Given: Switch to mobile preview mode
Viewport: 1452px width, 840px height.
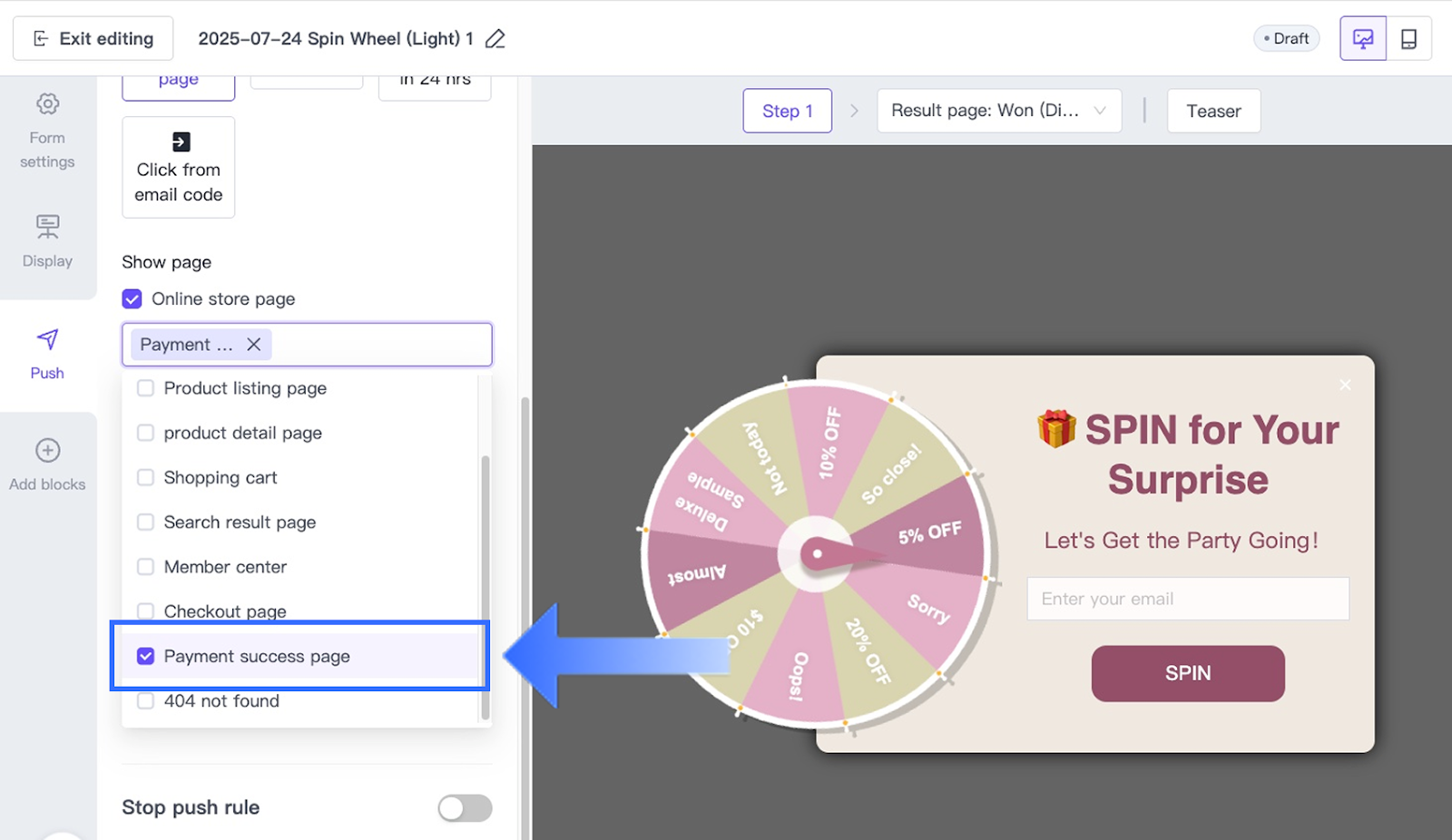Looking at the screenshot, I should [1408, 39].
